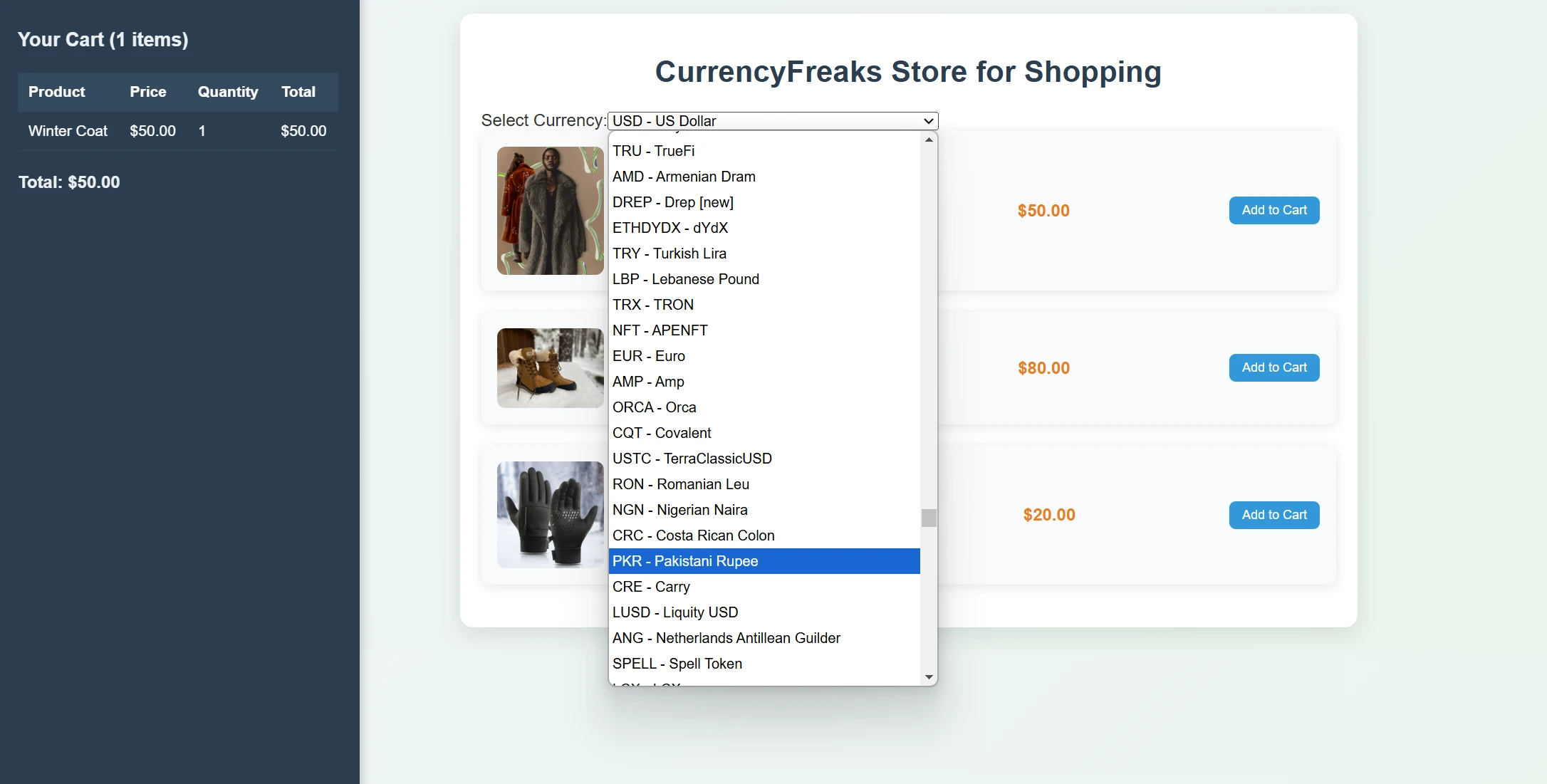
Task: Select NGN - Nigerian Naira currency
Action: pos(679,510)
